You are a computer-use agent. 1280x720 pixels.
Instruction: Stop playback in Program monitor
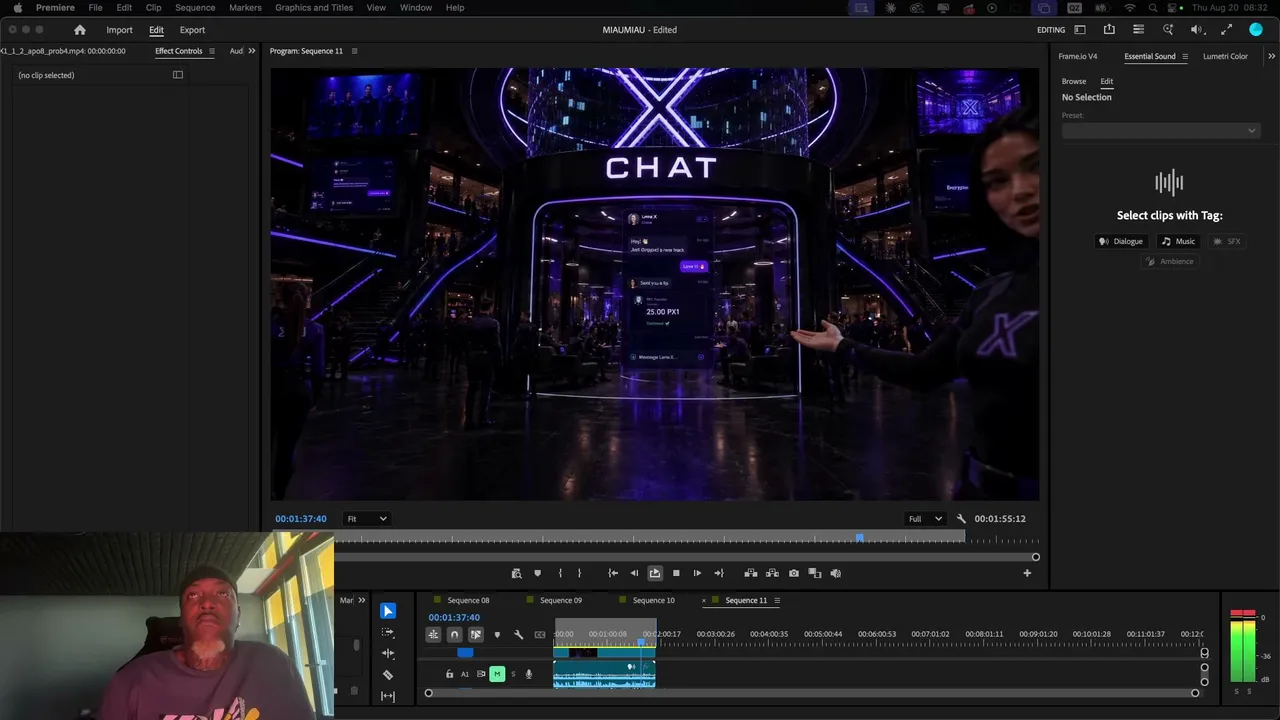676,573
